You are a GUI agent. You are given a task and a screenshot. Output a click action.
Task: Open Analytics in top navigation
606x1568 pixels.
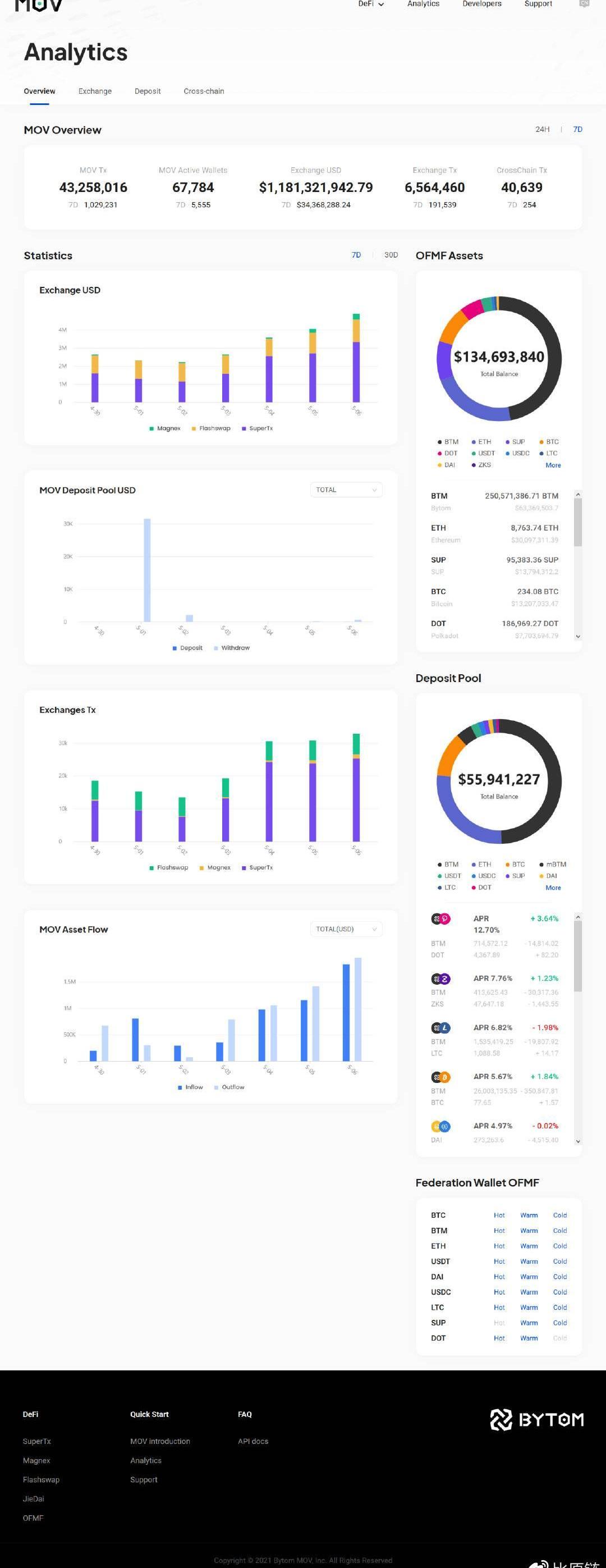[x=423, y=4]
